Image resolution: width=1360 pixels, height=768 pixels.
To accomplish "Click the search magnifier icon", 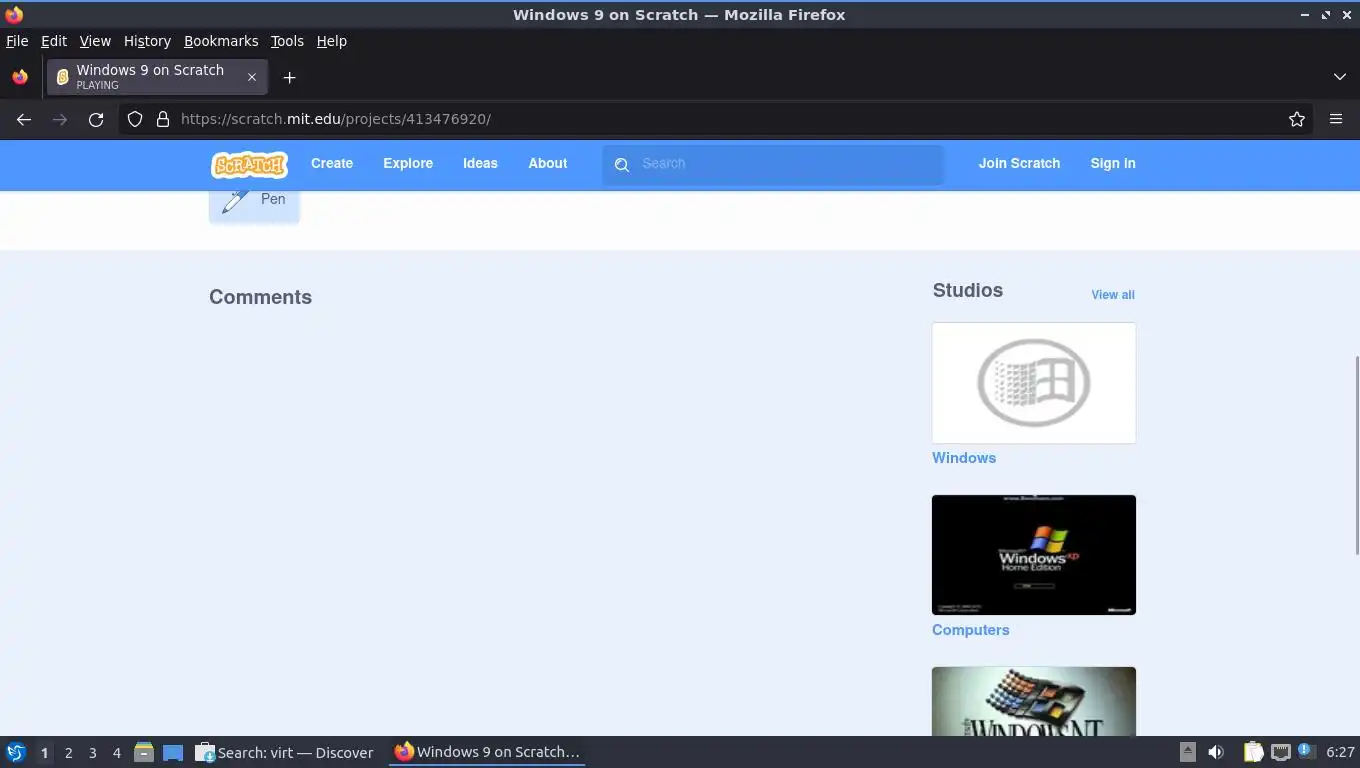I will 622,164.
